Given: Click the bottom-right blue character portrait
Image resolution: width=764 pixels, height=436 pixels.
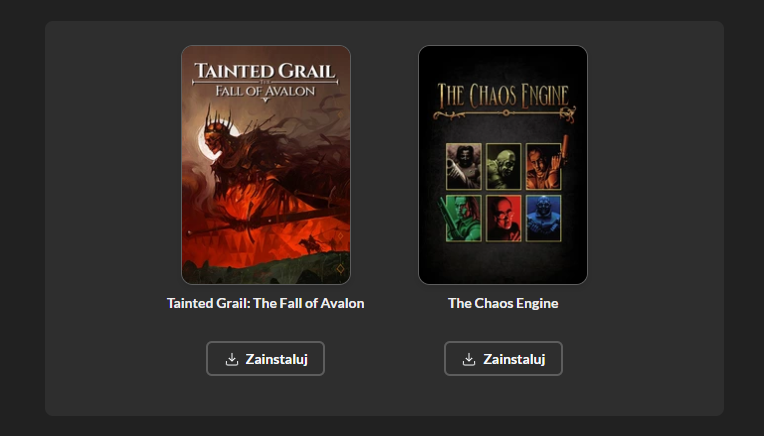Looking at the screenshot, I should coord(544,218).
